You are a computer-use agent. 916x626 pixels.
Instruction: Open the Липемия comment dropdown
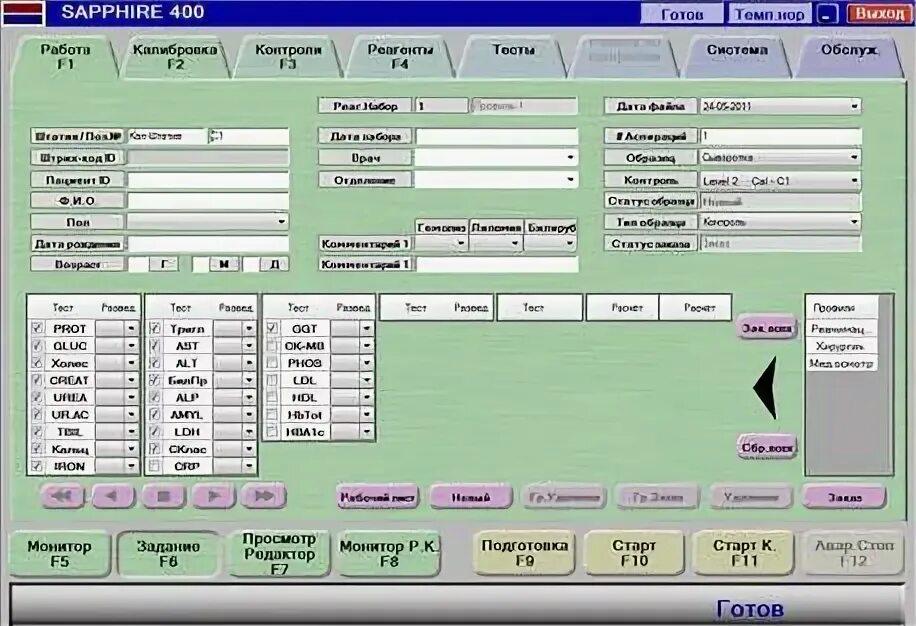[515, 243]
